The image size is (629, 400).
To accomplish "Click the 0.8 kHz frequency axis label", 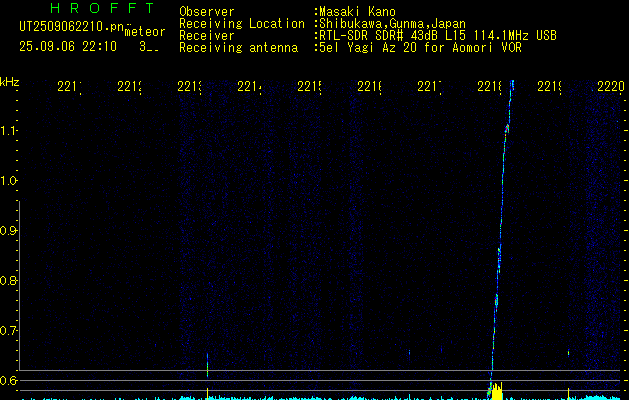I will coord(8,280).
